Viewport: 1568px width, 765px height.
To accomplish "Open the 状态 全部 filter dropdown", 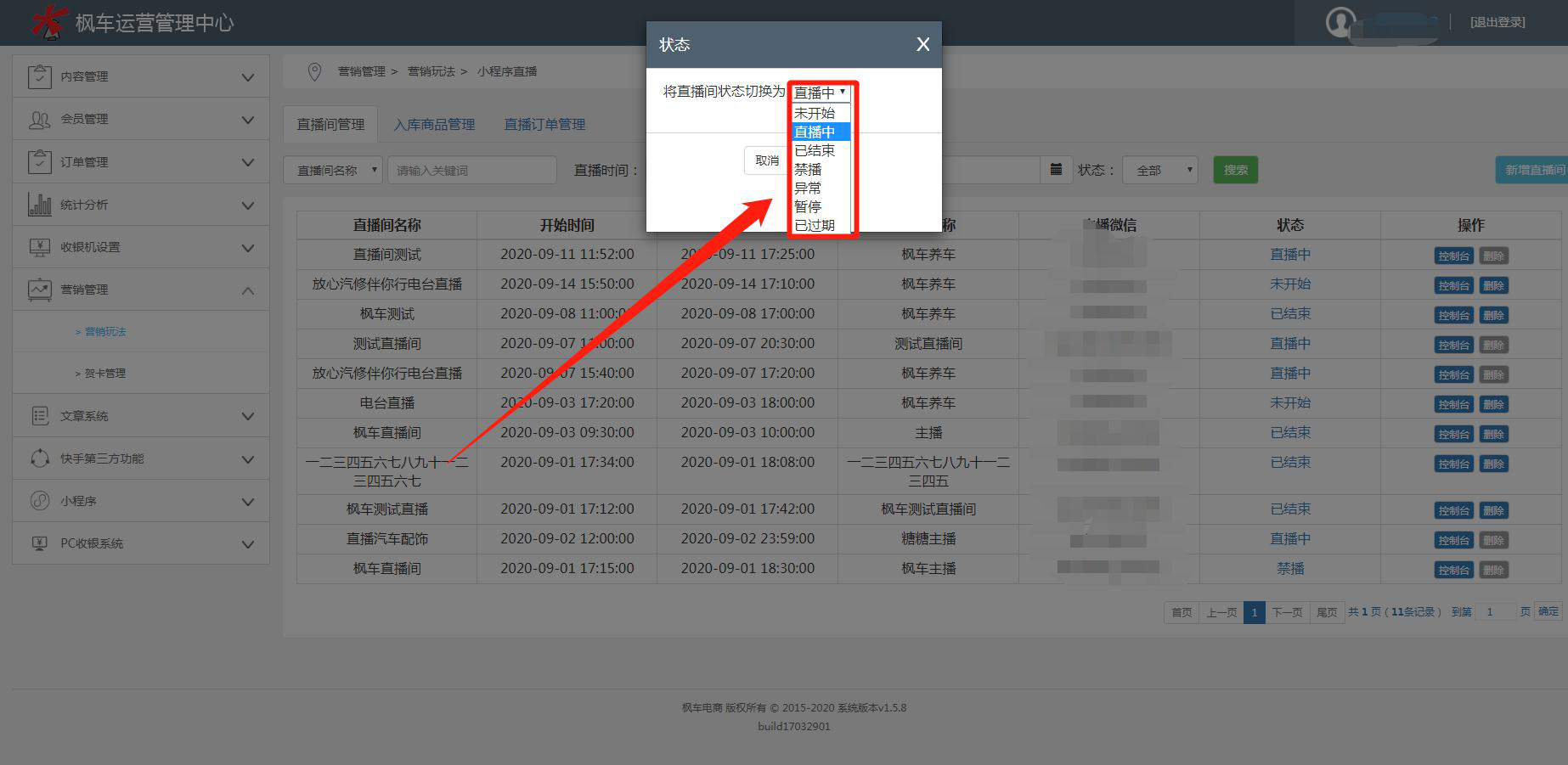I will 1160,170.
